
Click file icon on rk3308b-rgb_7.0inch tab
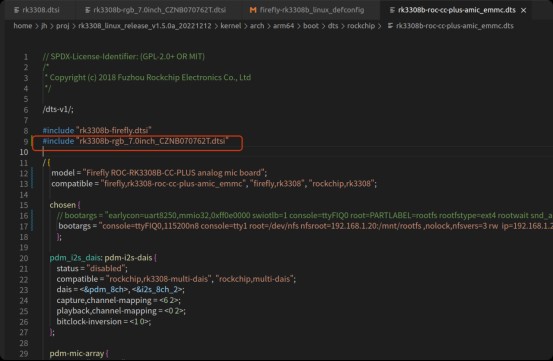[x=88, y=10]
